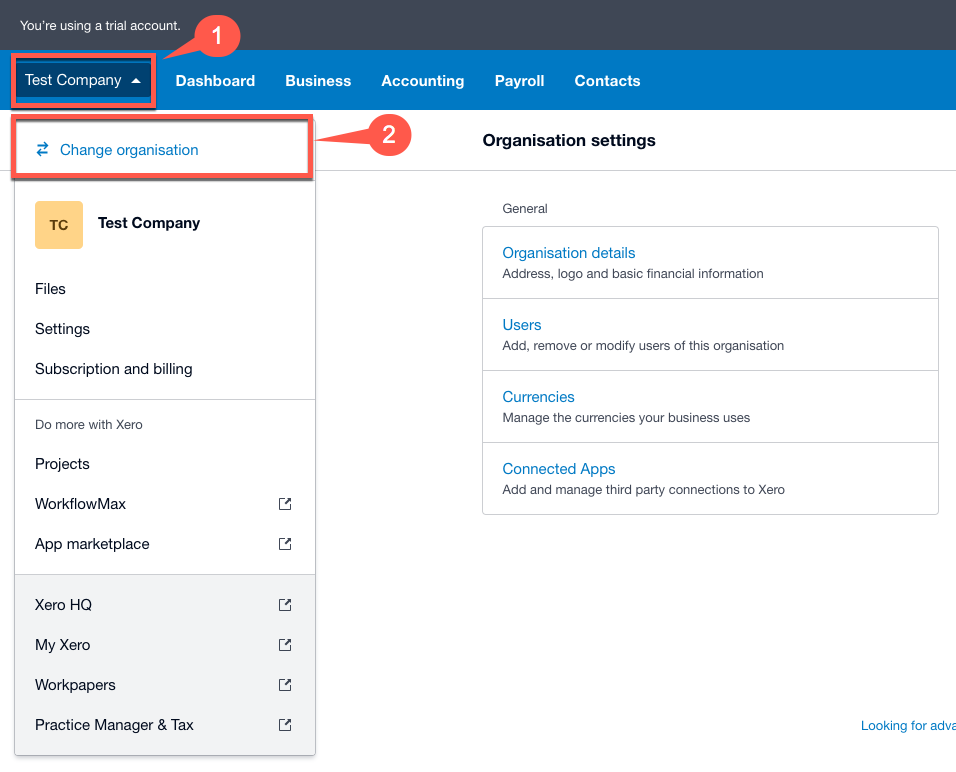Click external link icon beside Practice Manager & Tax
The height and width of the screenshot is (772, 956).
(x=285, y=725)
